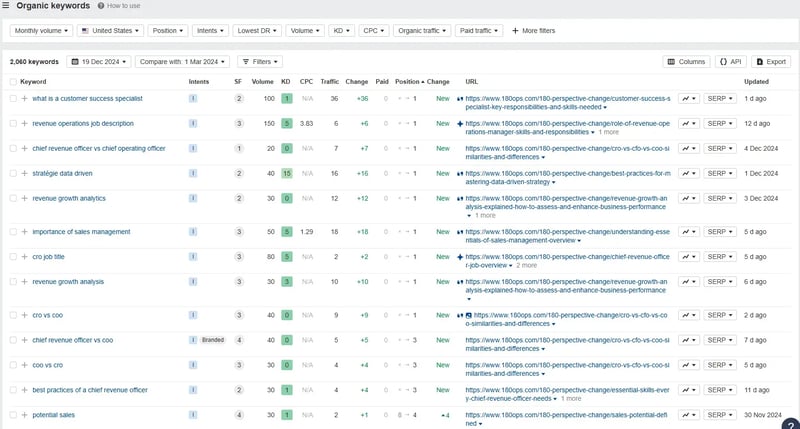Click SERP feature icon before 'stratégie data driven' URL
This screenshot has height=429, width=800.
(460, 173)
